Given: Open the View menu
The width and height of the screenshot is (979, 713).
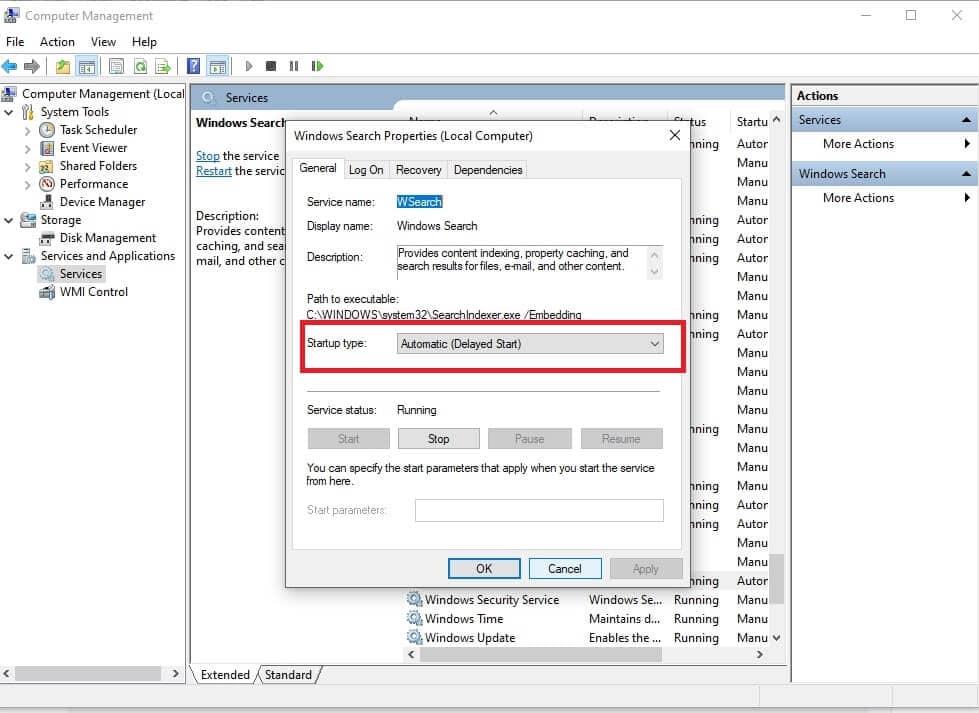Looking at the screenshot, I should coord(103,42).
